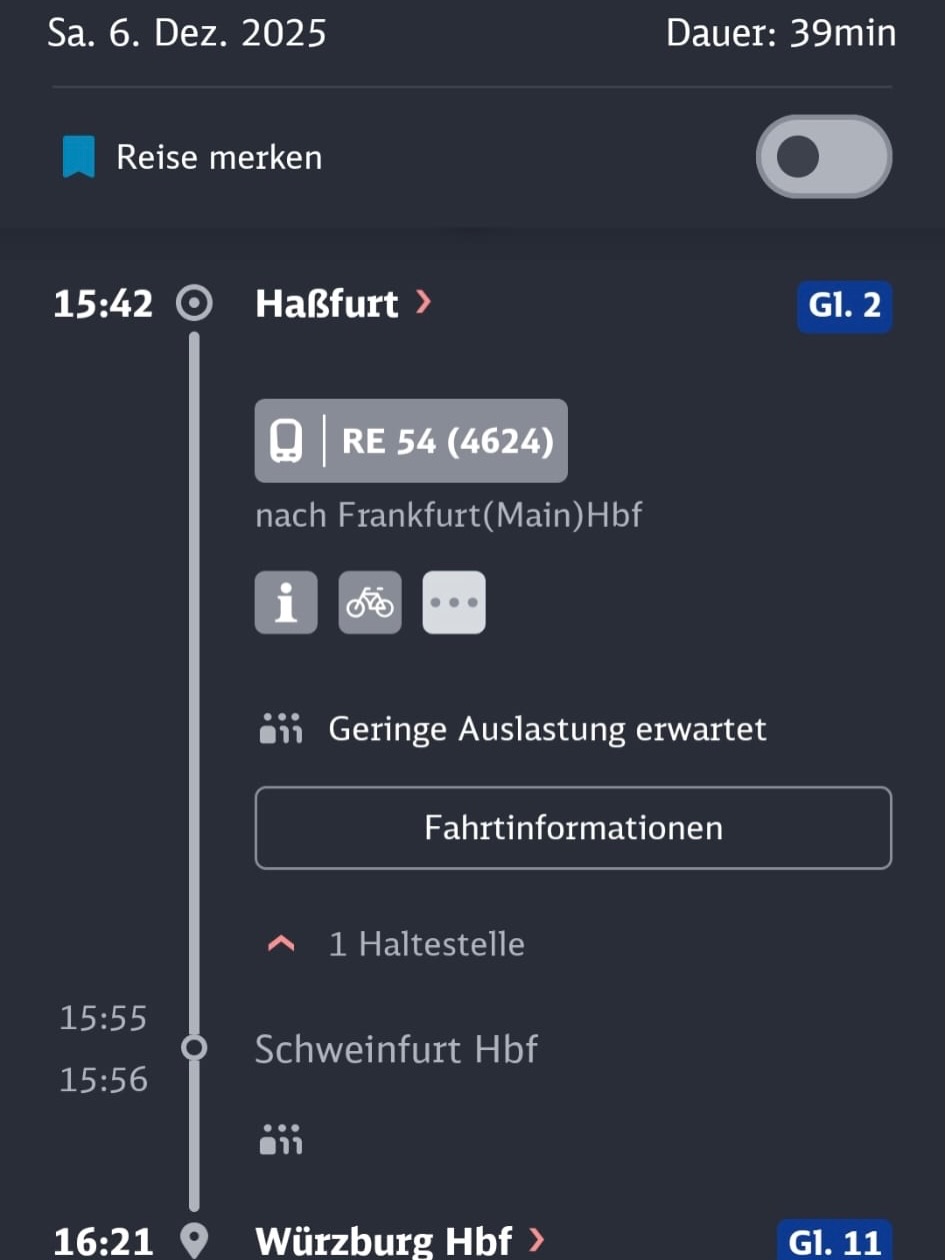Viewport: 945px width, 1260px height.
Task: Tap the Geringe Auslastung erwartet text
Action: (547, 729)
